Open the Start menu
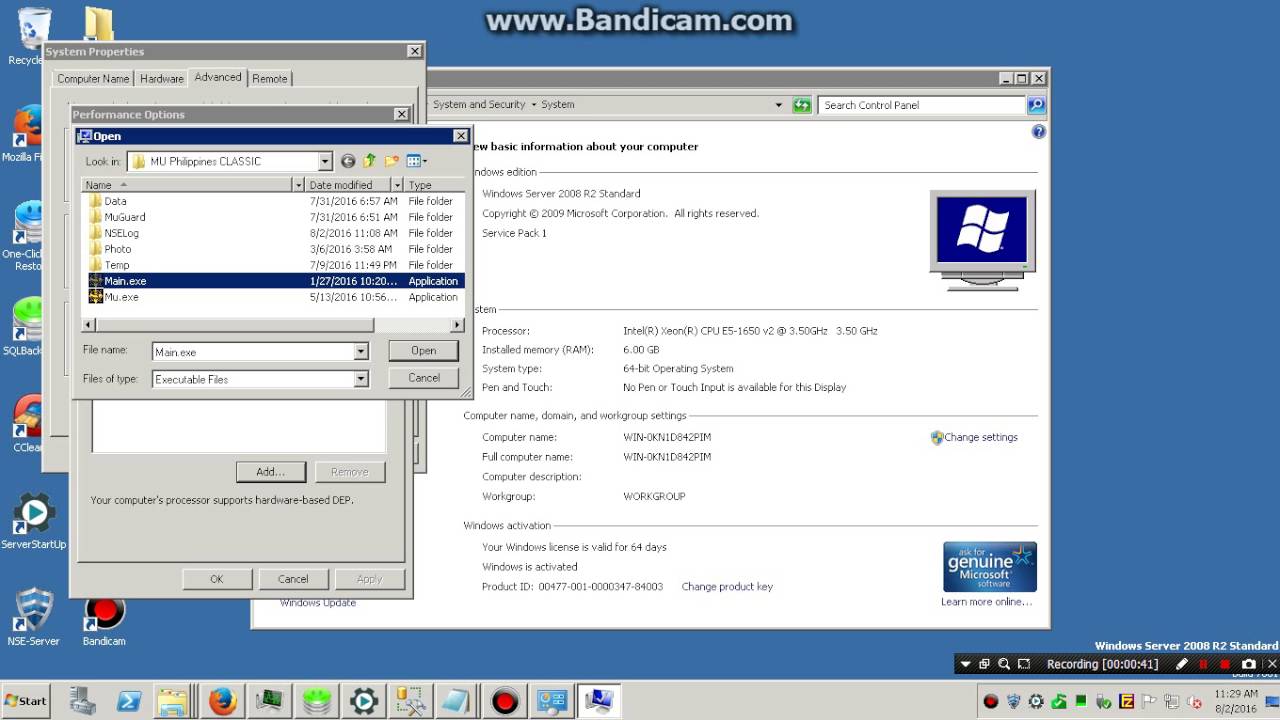The image size is (1280, 720). 26,701
